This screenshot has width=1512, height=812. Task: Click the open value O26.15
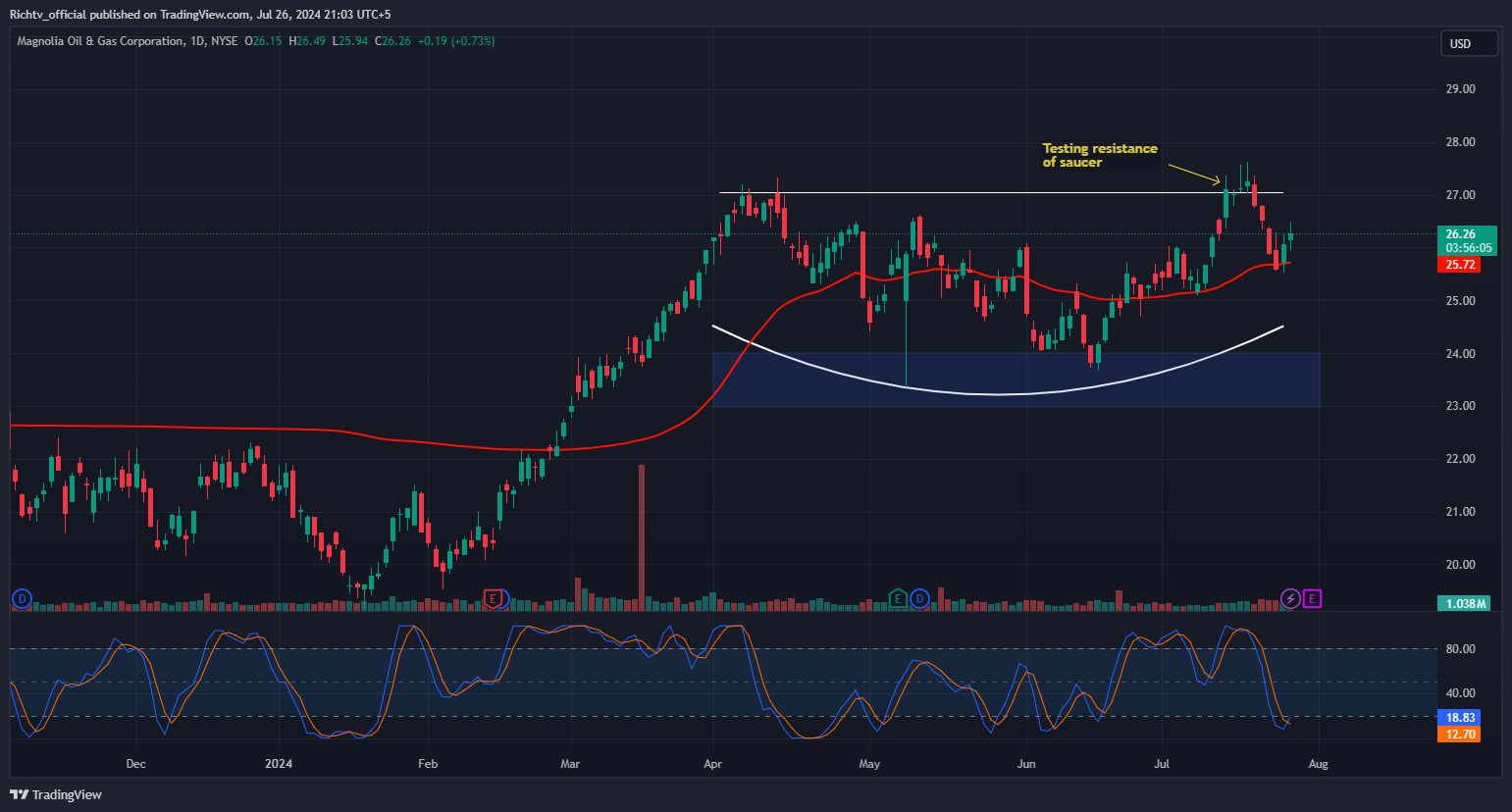click(x=263, y=41)
